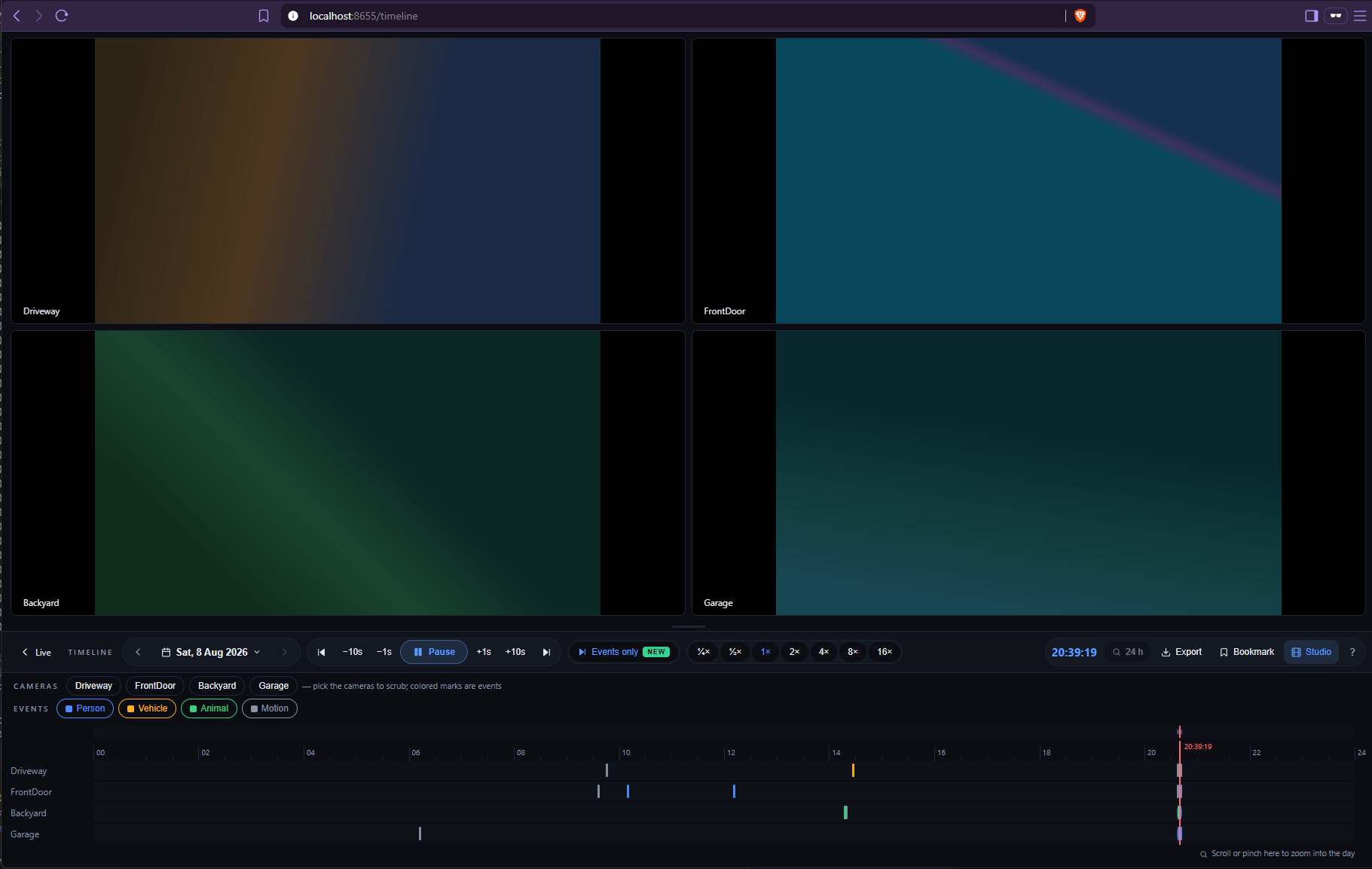1372x869 pixels.
Task: Set playback speed to ½×
Action: coord(735,652)
